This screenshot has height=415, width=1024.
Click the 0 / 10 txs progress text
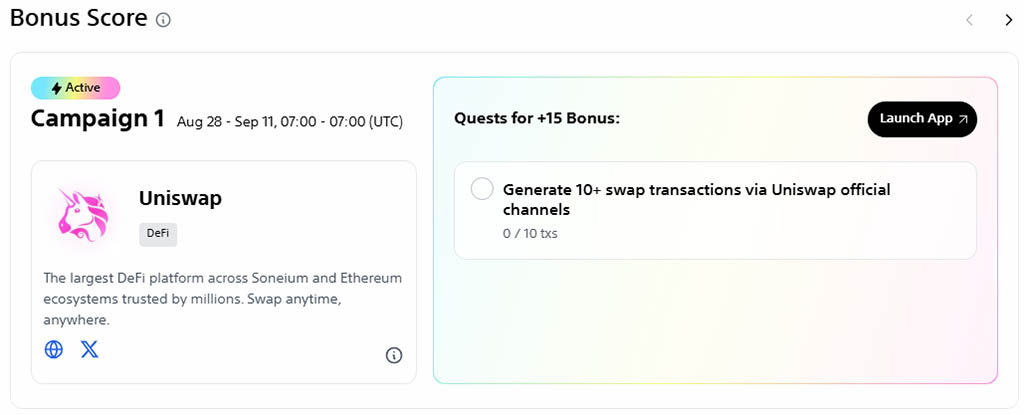coord(530,233)
